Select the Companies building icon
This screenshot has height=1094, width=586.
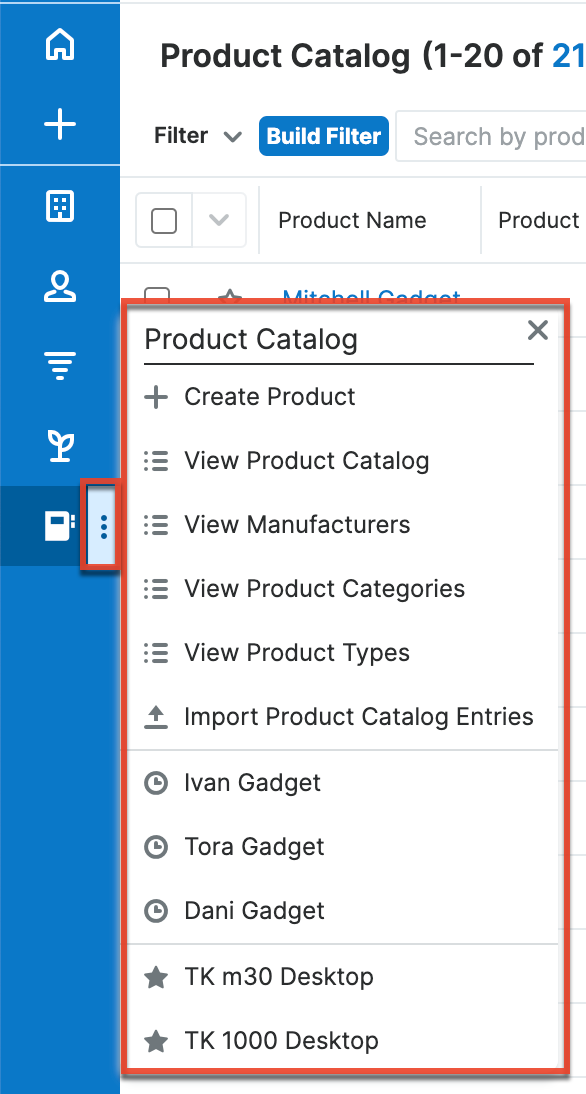click(60, 206)
